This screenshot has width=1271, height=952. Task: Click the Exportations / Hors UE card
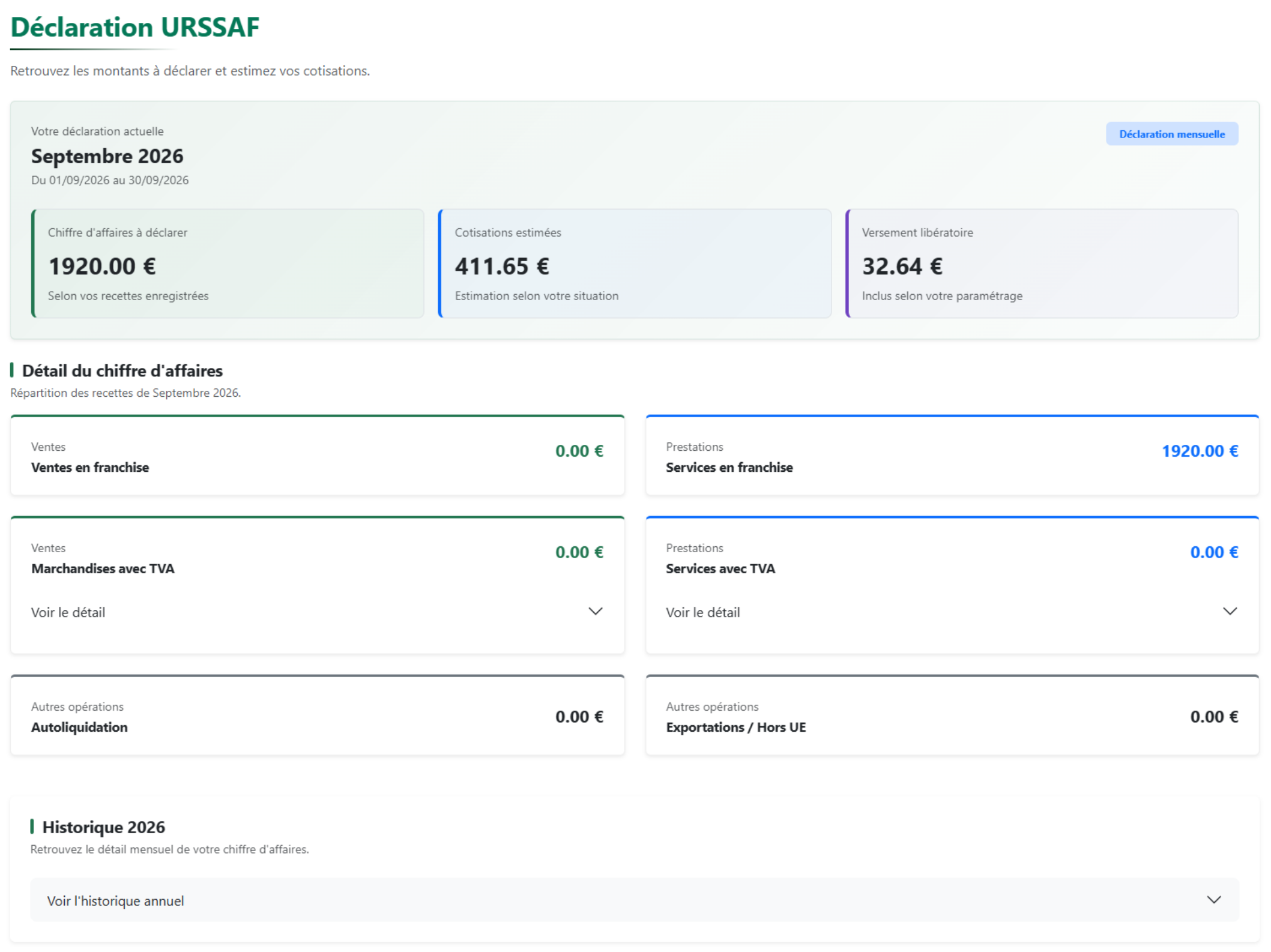tap(952, 716)
